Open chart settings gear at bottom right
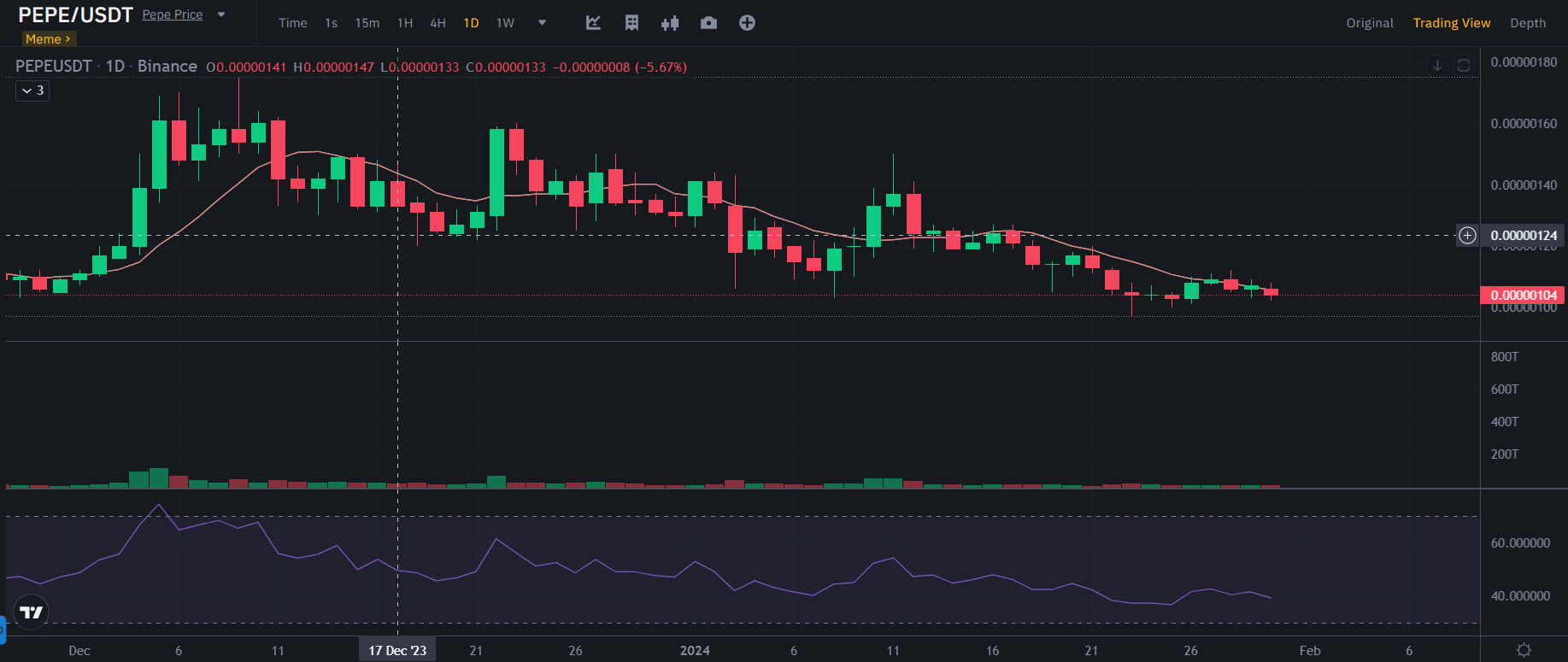1568x662 pixels. (1524, 650)
